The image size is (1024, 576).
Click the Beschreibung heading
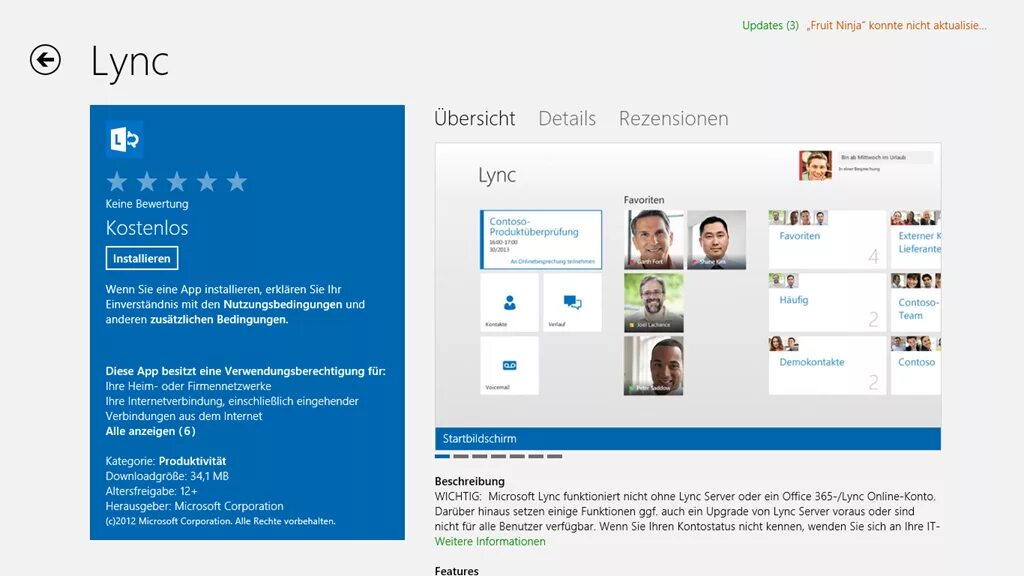pyautogui.click(x=470, y=481)
